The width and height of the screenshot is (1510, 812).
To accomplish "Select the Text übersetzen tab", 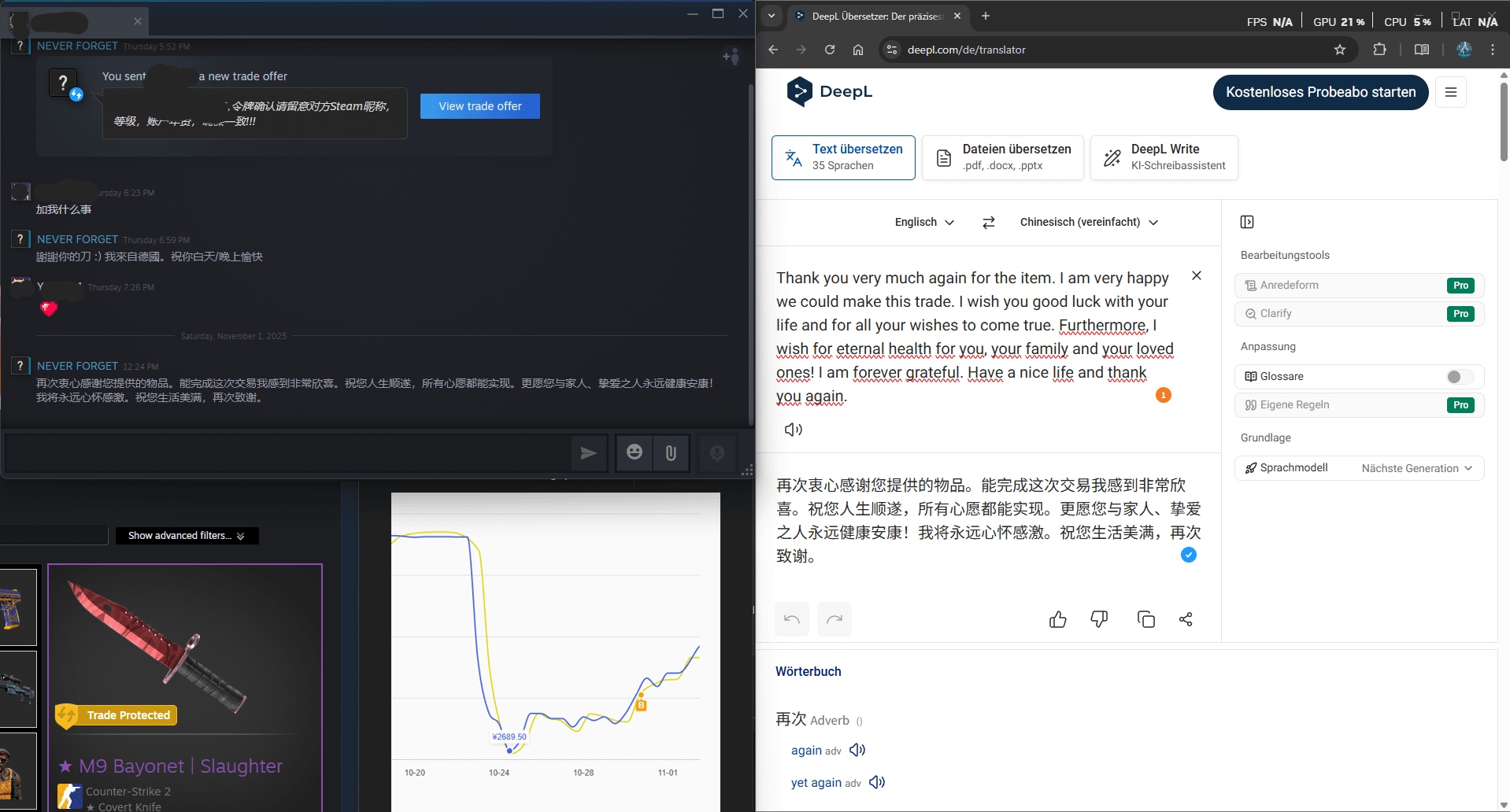I will tap(843, 157).
